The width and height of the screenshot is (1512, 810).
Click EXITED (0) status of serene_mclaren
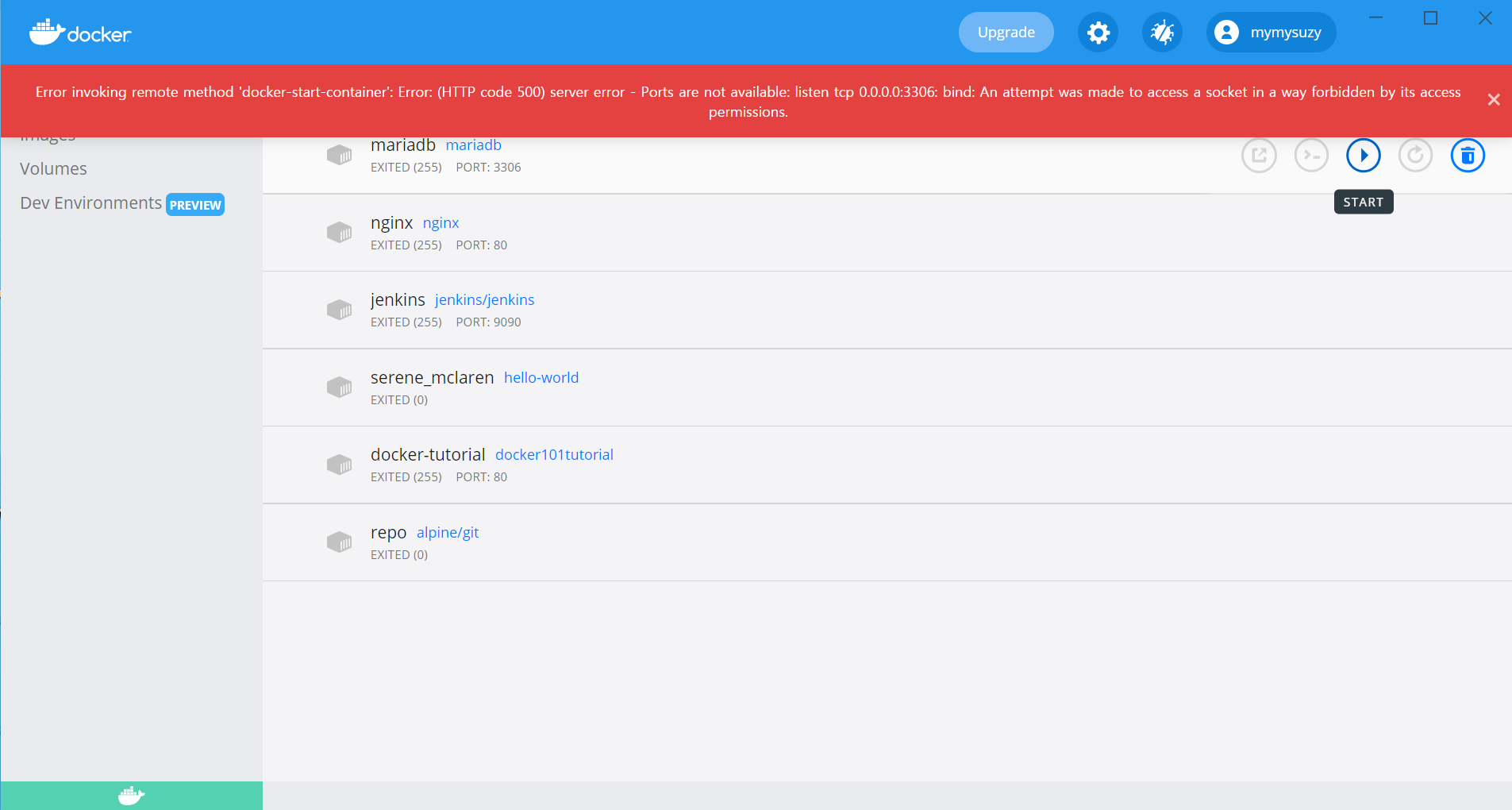[x=399, y=400]
